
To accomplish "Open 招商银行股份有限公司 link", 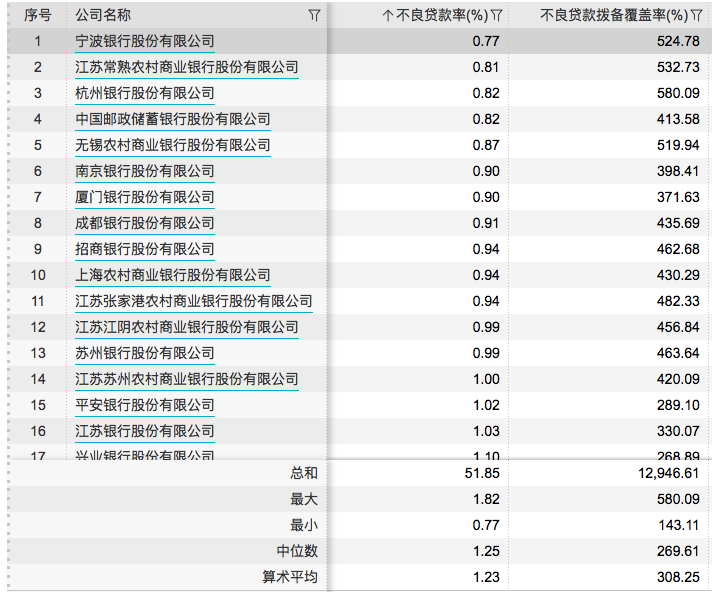I will coord(145,249).
